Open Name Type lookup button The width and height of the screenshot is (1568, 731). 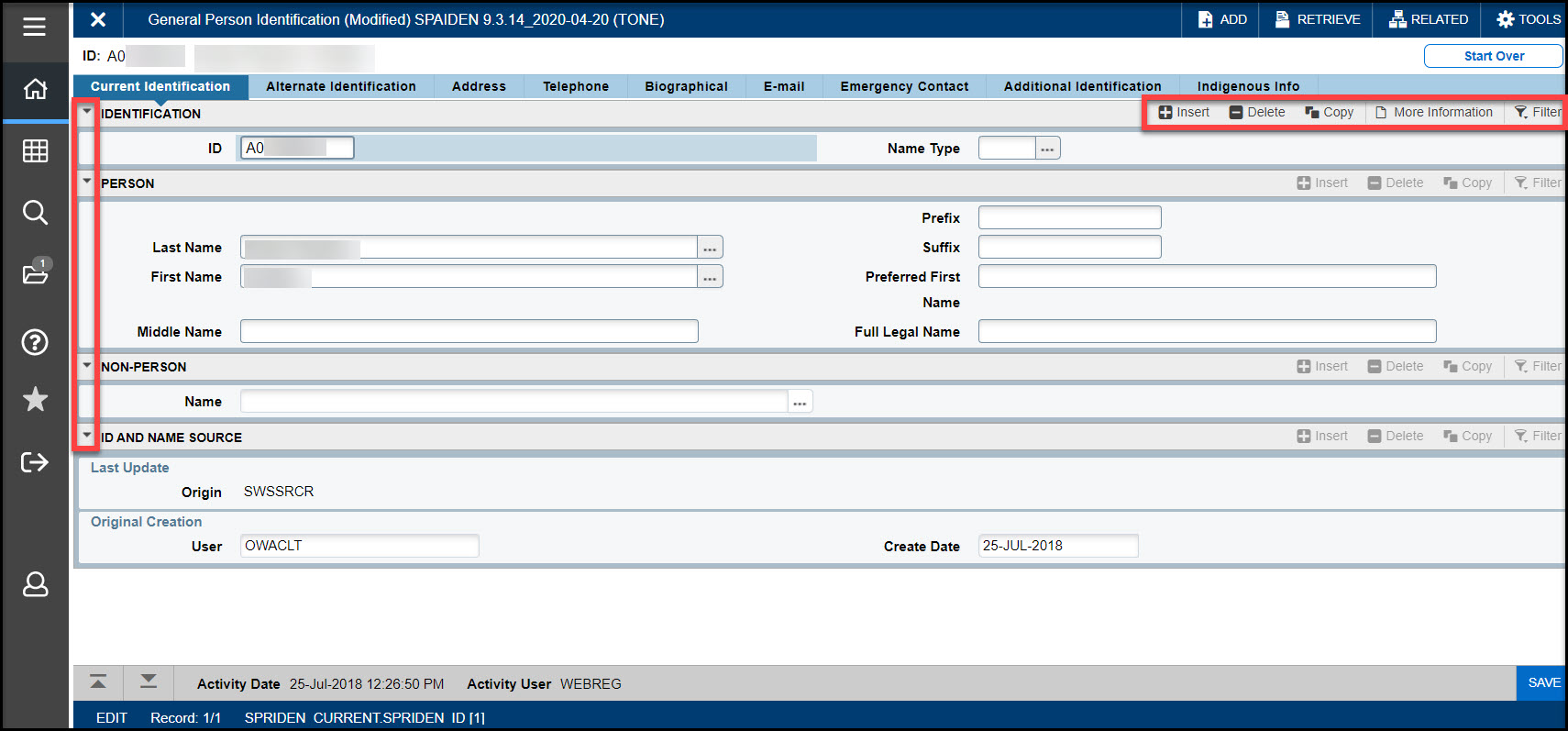1047,149
